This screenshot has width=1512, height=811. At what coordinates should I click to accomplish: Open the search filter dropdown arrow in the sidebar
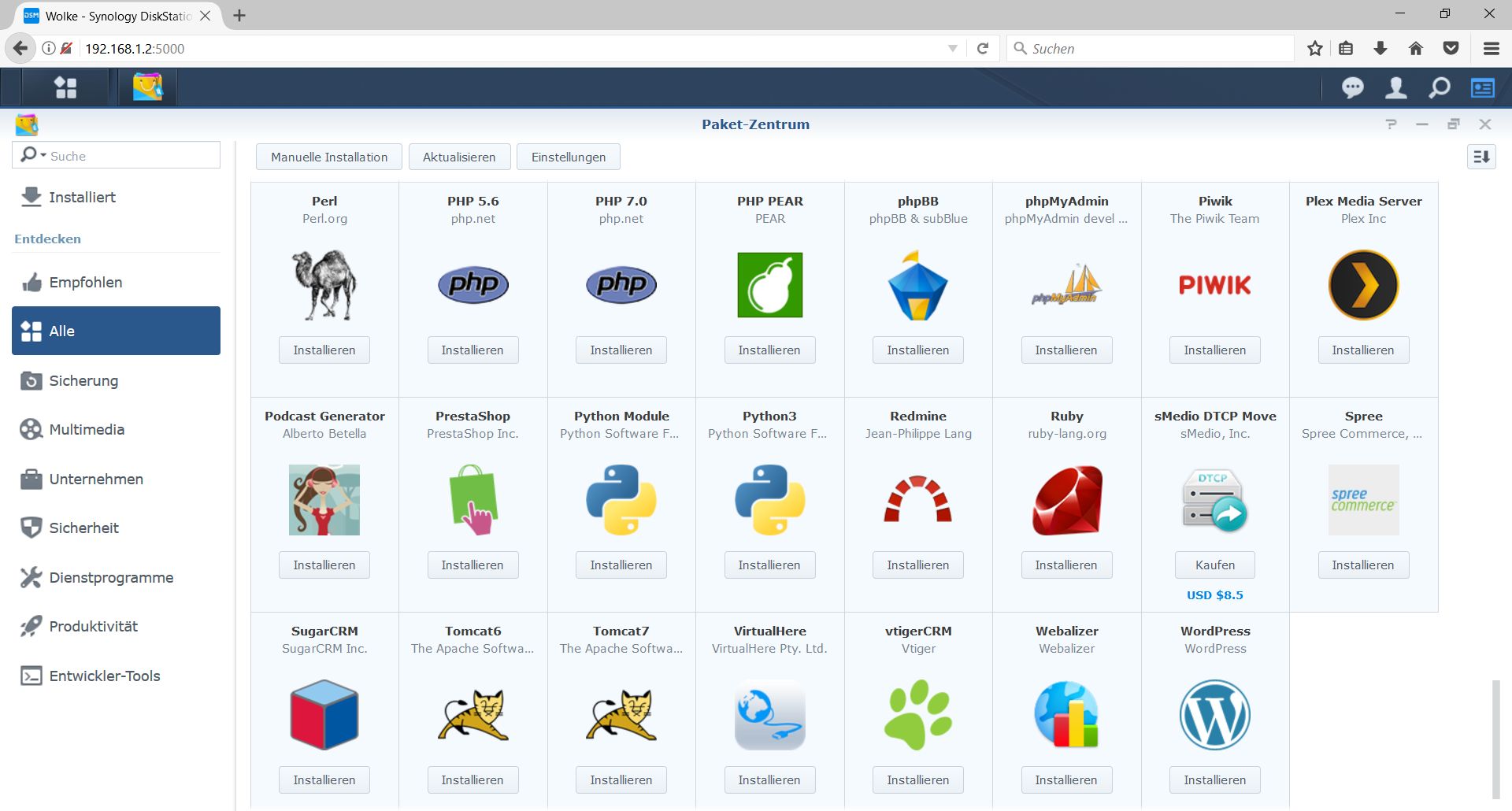(43, 155)
